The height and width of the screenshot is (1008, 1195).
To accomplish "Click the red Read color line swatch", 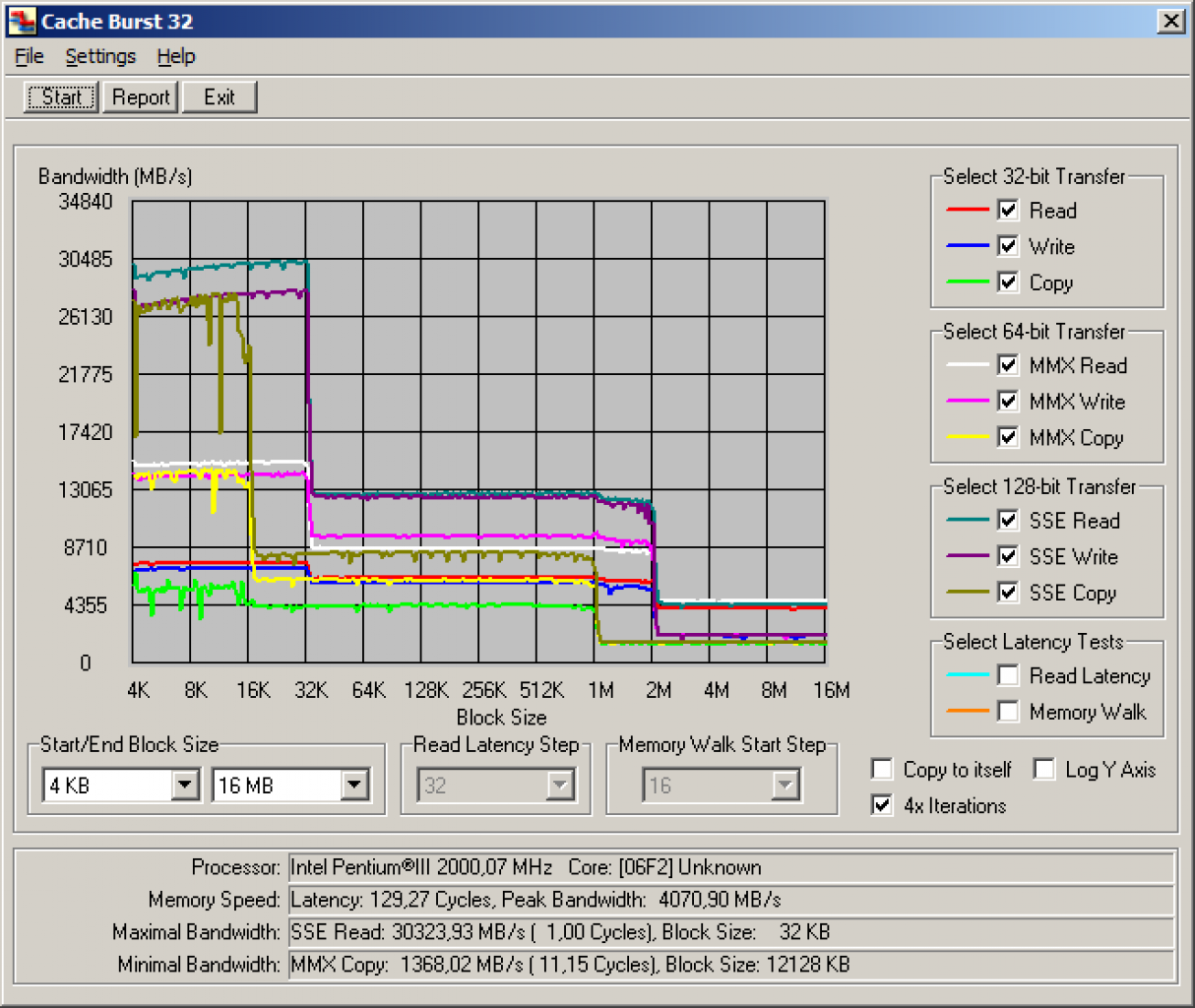I will [x=967, y=210].
